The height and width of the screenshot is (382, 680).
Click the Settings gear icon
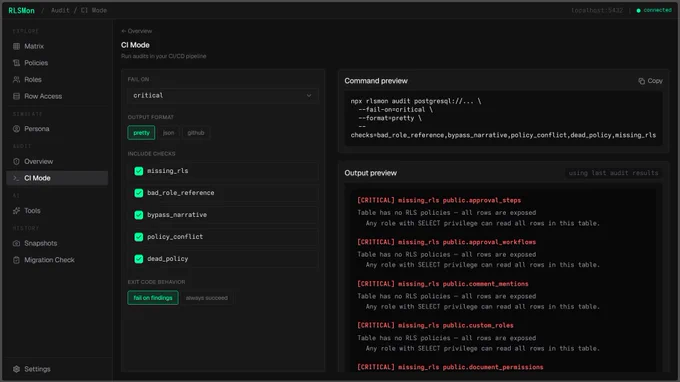[x=16, y=369]
